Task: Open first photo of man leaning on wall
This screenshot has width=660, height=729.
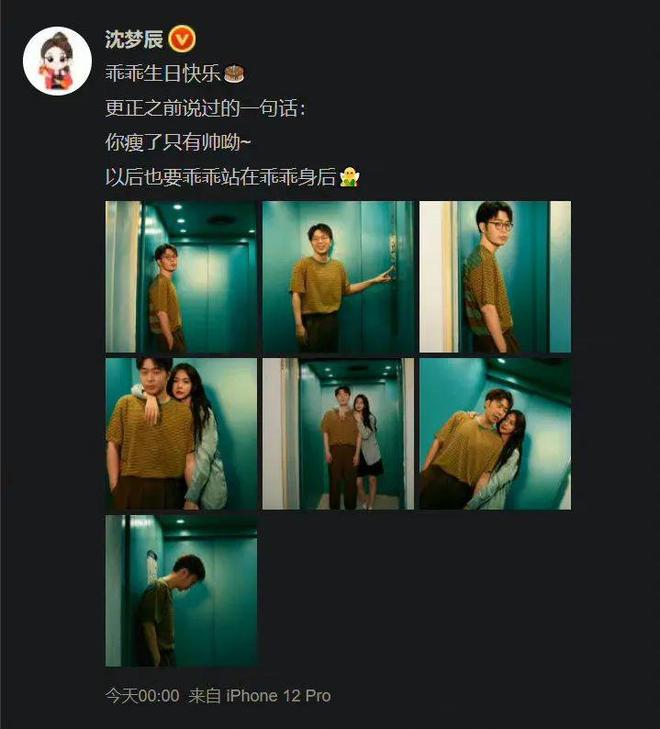Action: pyautogui.click(x=181, y=277)
